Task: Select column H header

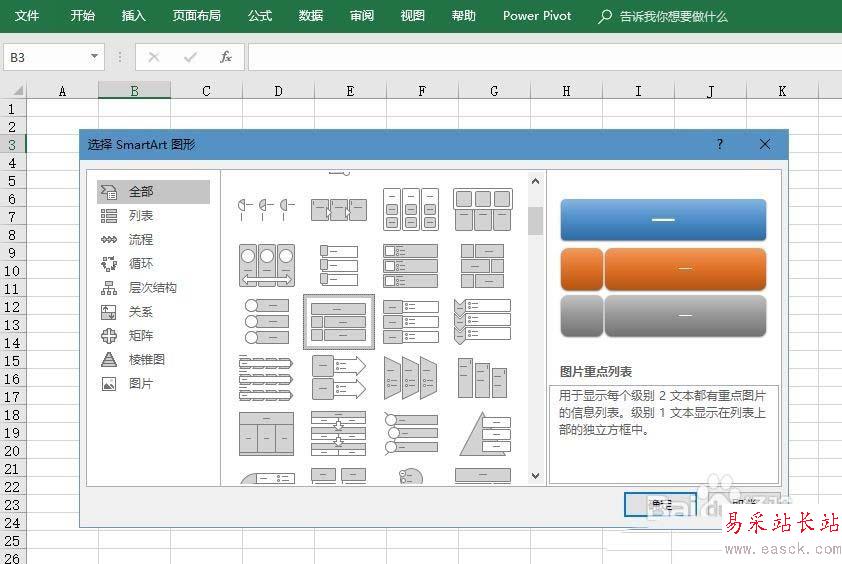Action: [x=566, y=91]
